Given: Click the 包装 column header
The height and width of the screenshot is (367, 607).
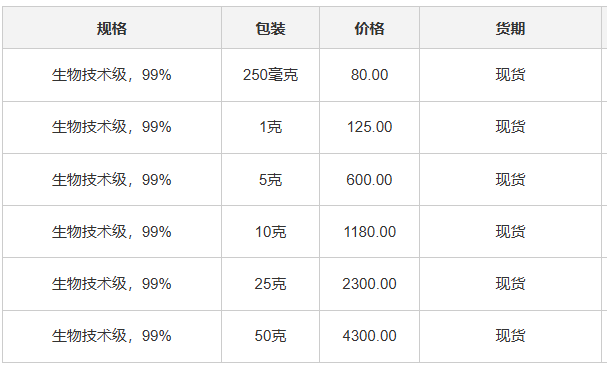Looking at the screenshot, I should tap(270, 28).
